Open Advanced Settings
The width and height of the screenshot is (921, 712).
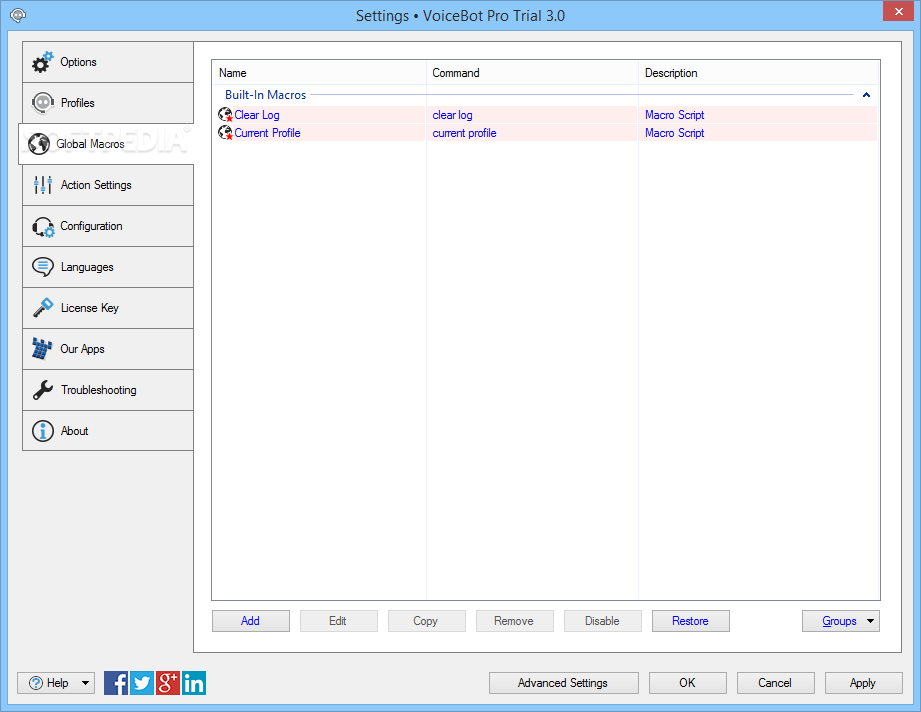[564, 683]
